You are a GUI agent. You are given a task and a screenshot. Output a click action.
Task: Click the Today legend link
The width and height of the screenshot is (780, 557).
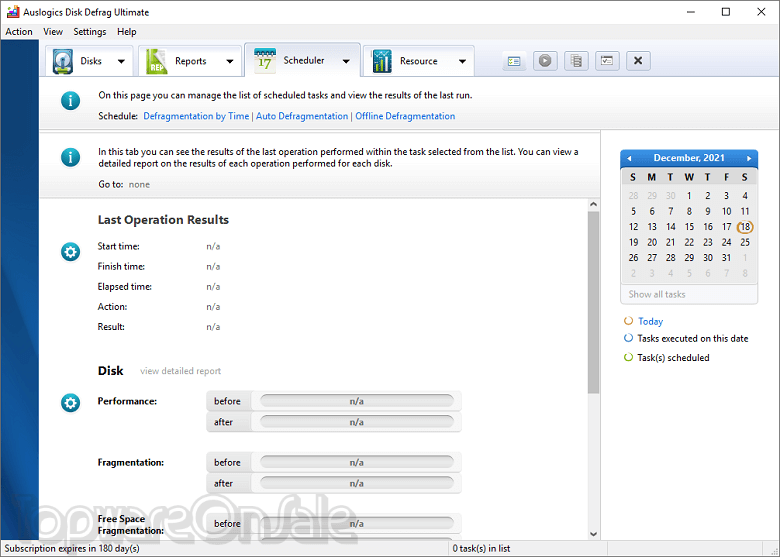point(650,321)
